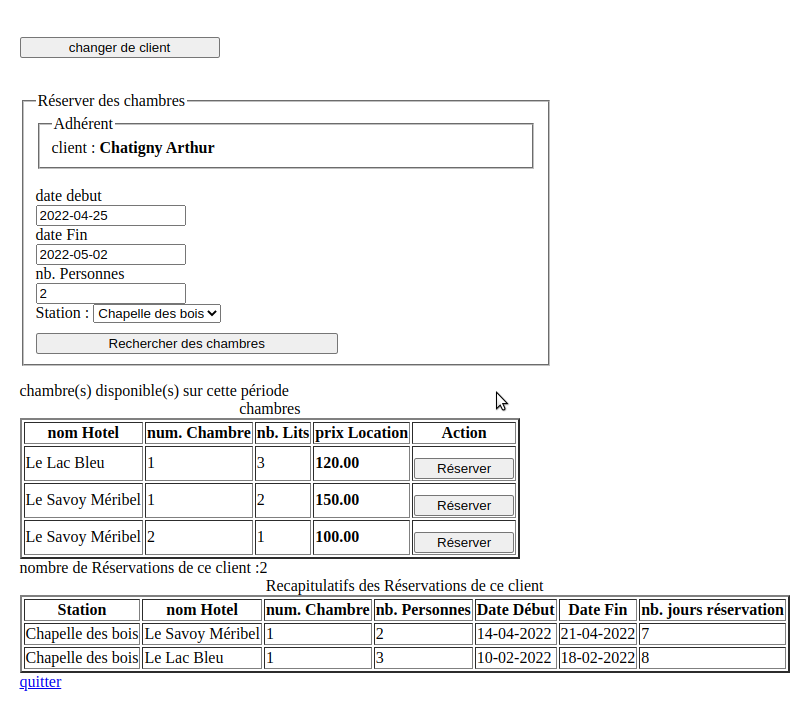This screenshot has width=810, height=708.
Task: Select the 'nb. Personnes' input box
Action: click(x=110, y=293)
